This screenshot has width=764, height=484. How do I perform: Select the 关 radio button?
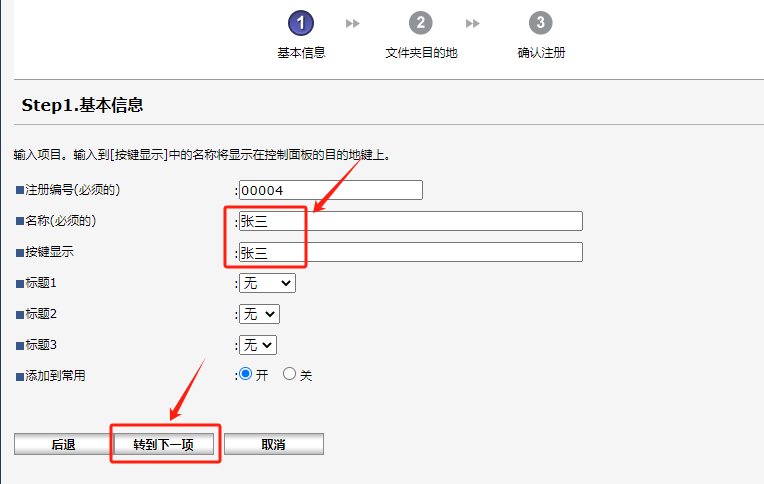click(x=290, y=375)
